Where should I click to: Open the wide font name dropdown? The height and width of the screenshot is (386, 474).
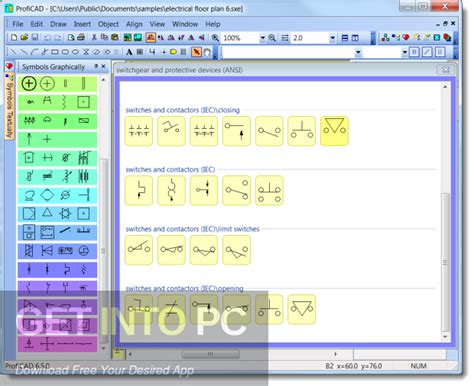click(358, 52)
